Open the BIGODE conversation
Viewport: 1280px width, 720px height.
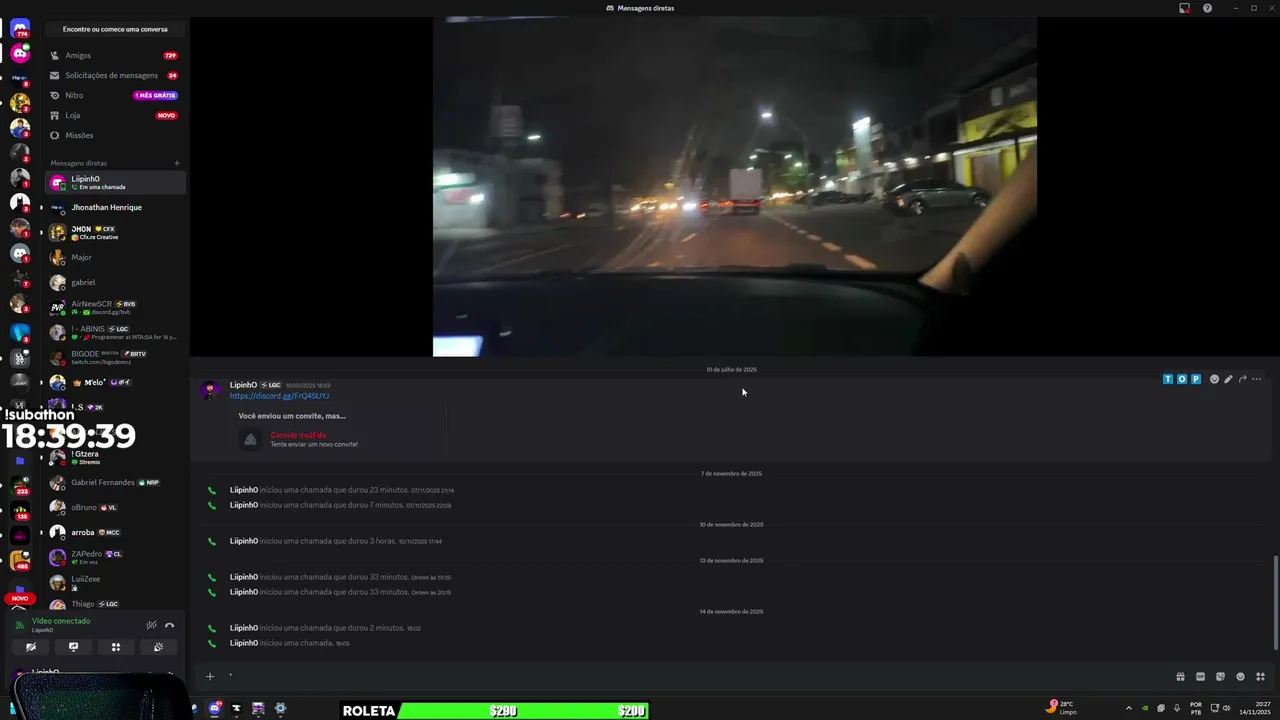(x=115, y=357)
